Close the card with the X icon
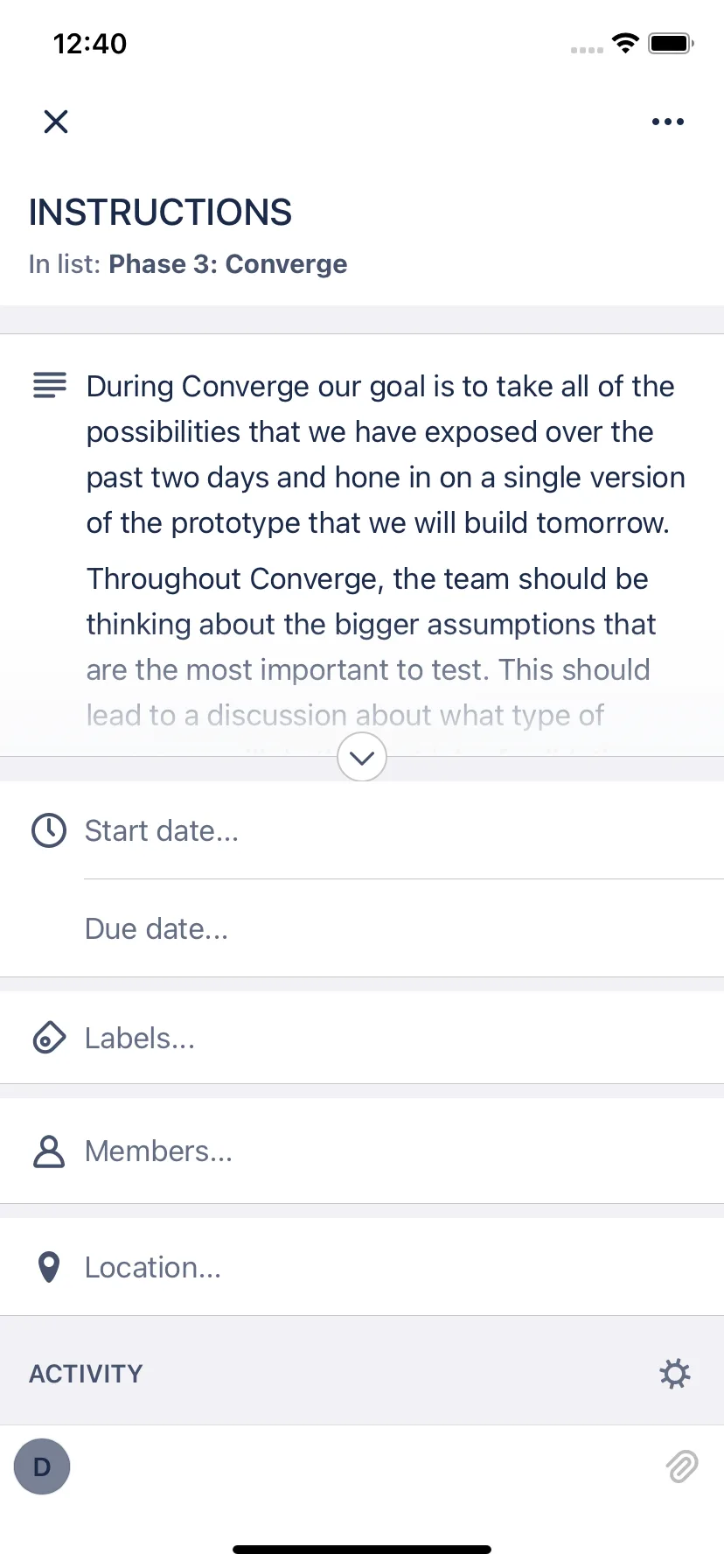Viewport: 724px width, 1568px height. click(x=56, y=122)
